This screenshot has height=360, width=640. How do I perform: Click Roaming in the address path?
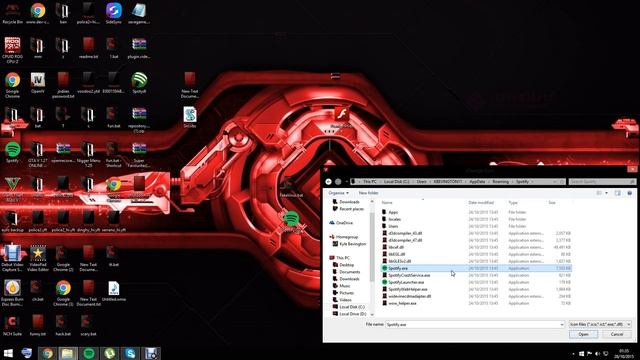pos(500,182)
